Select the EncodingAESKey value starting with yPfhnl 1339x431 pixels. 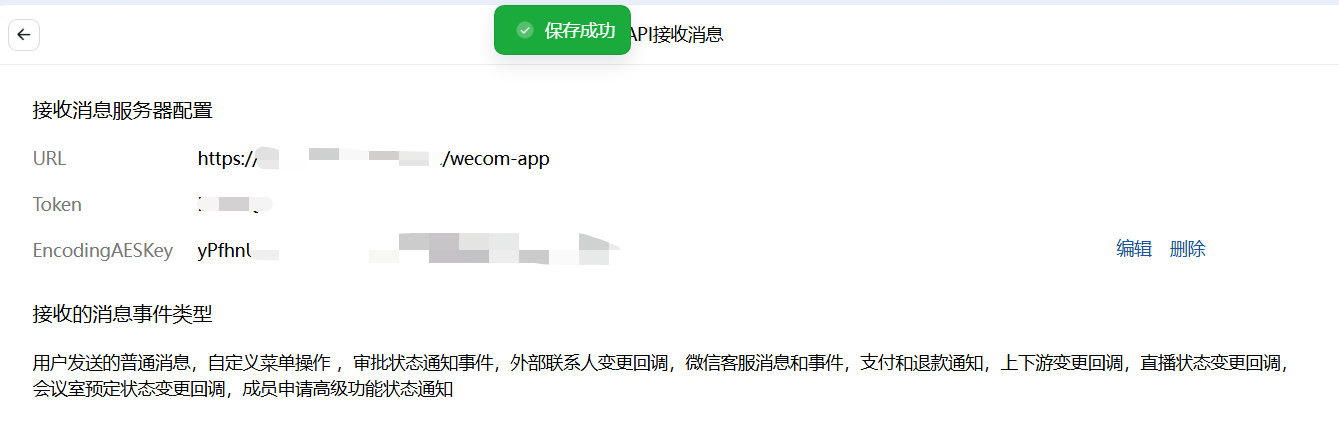[x=409, y=250]
